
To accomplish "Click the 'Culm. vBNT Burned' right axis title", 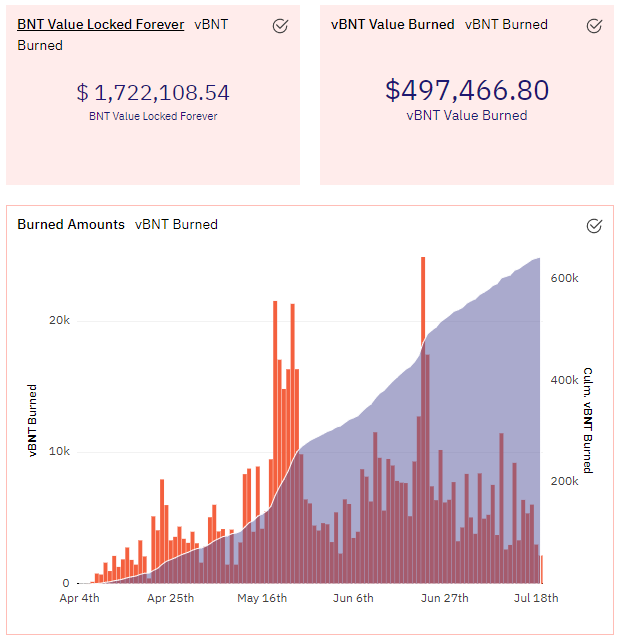I will pyautogui.click(x=588, y=421).
